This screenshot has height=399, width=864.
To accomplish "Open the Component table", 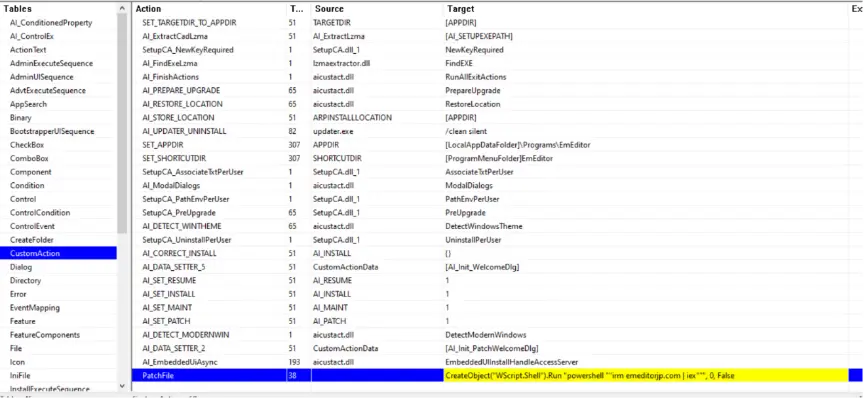I will pyautogui.click(x=30, y=172).
